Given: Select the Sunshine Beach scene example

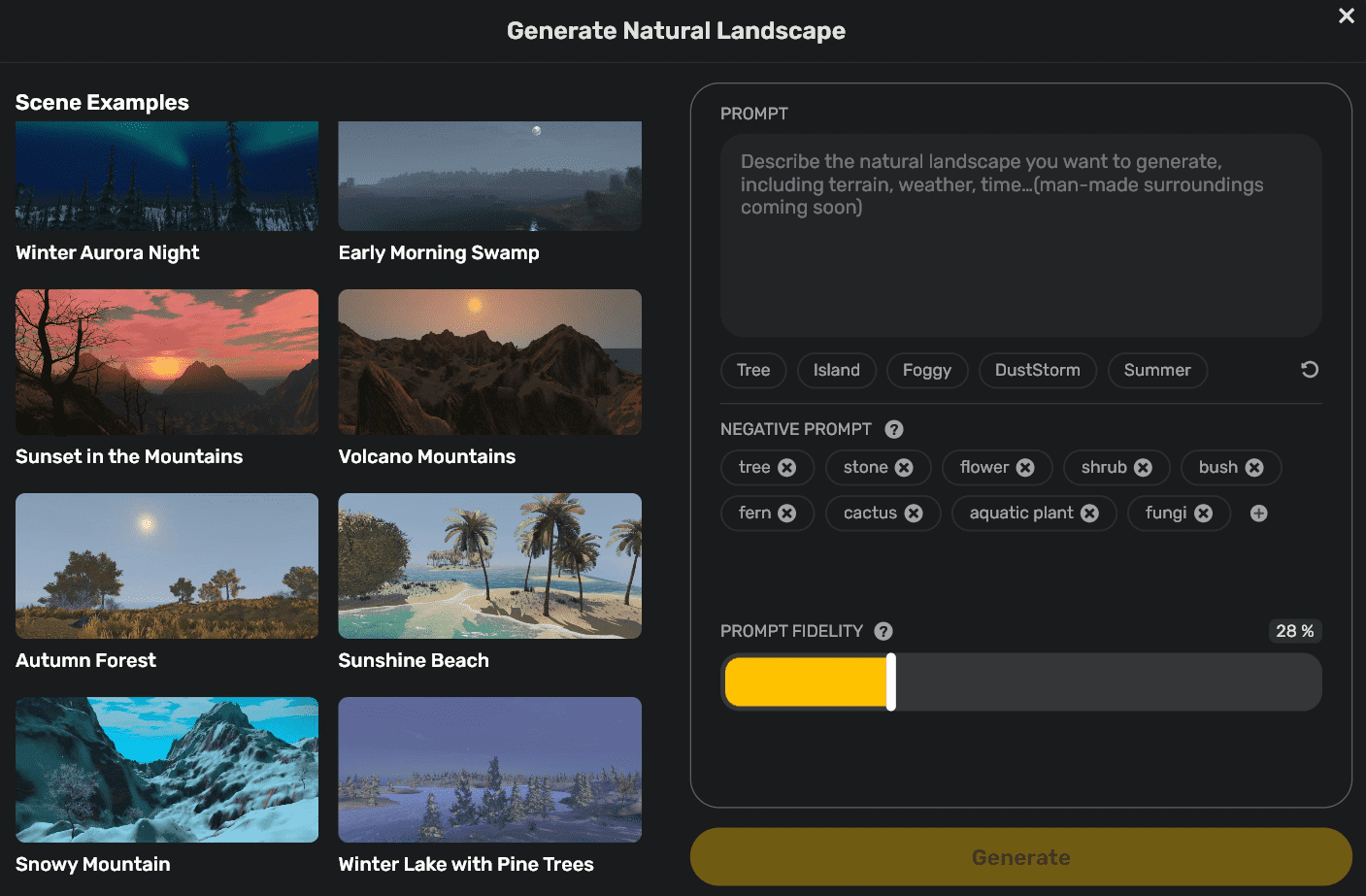Looking at the screenshot, I should 489,566.
